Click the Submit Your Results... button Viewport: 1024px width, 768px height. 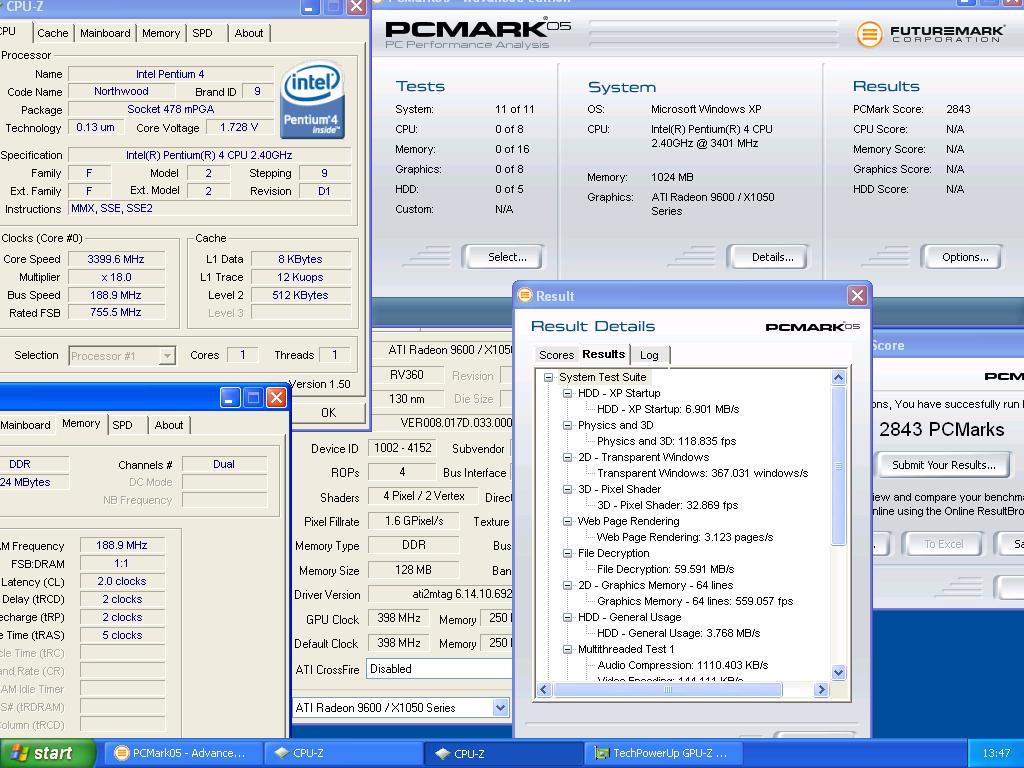coord(944,465)
